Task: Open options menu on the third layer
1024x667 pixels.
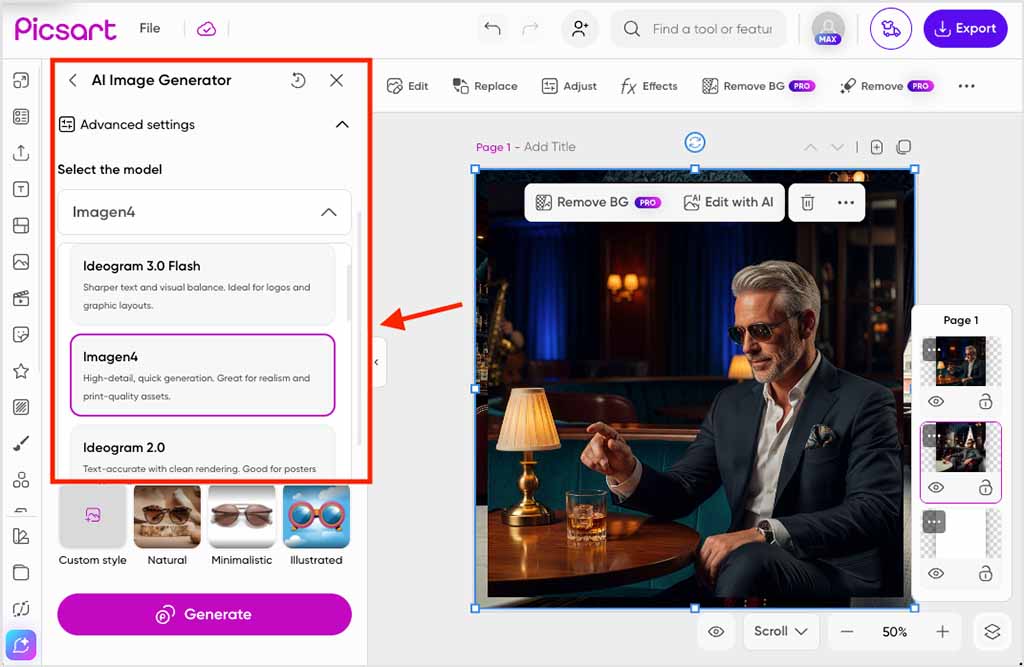Action: point(934,522)
